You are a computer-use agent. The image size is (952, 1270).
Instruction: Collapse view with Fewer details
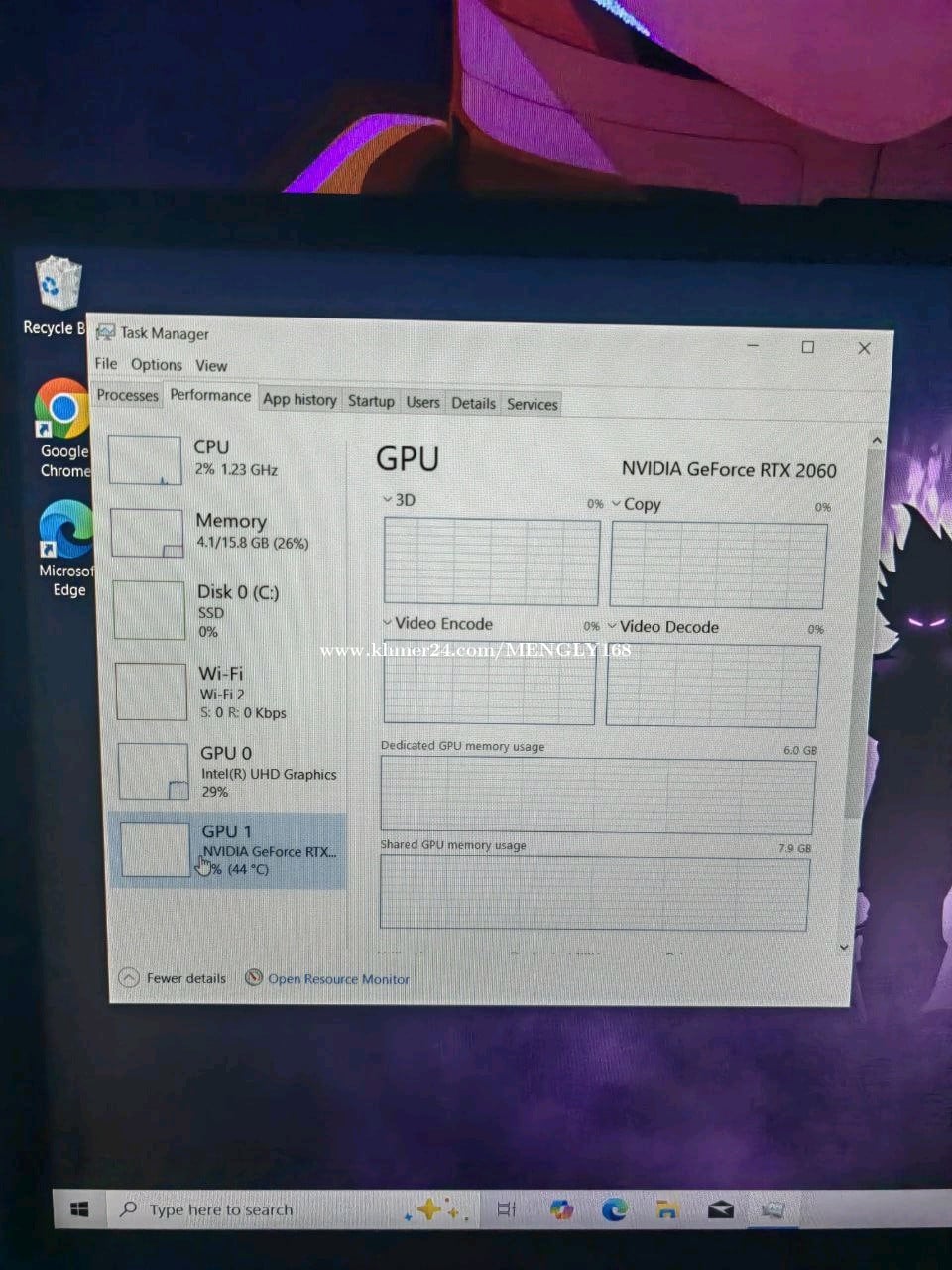(174, 978)
